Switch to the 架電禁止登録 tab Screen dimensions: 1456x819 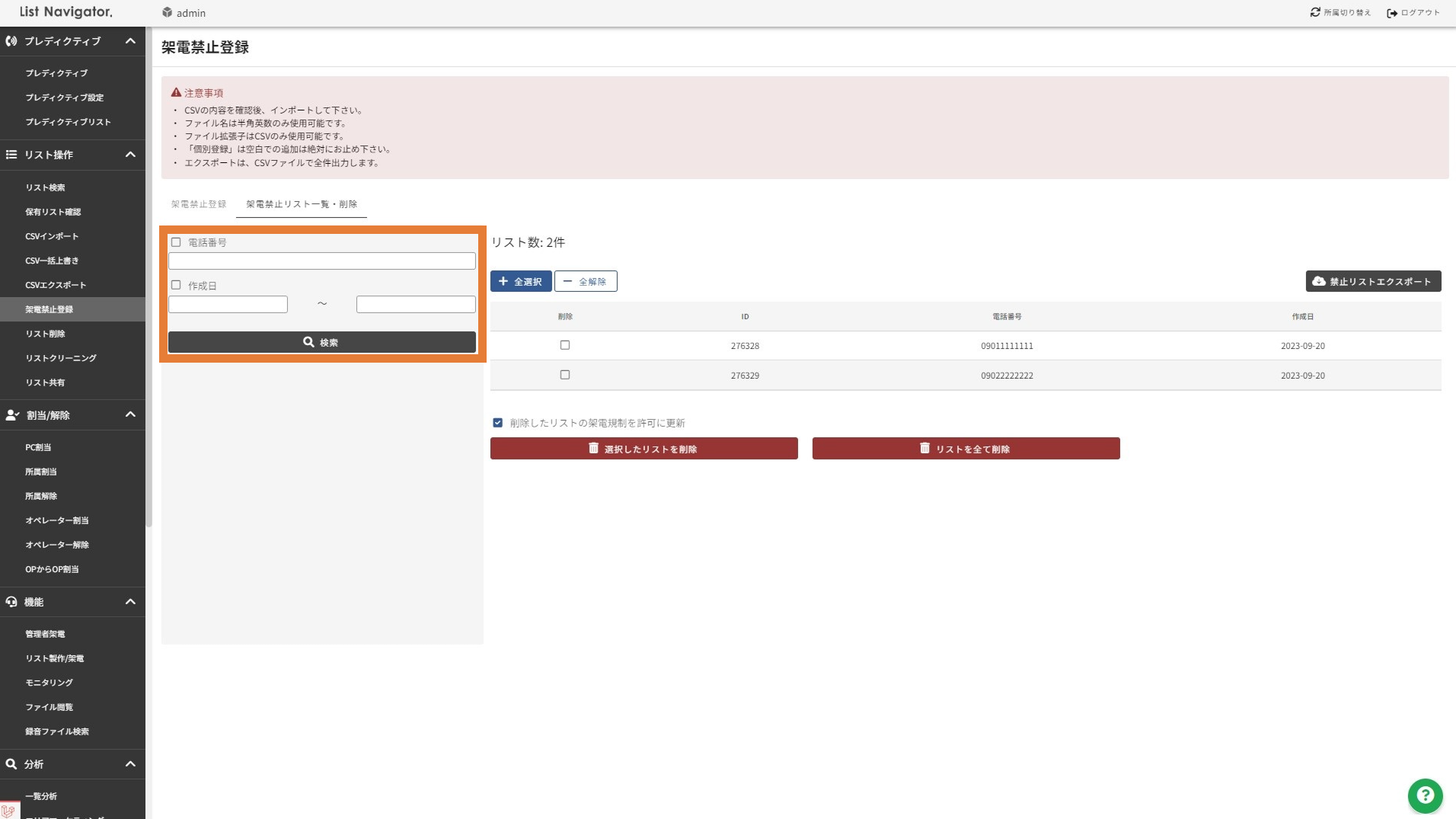click(x=198, y=204)
